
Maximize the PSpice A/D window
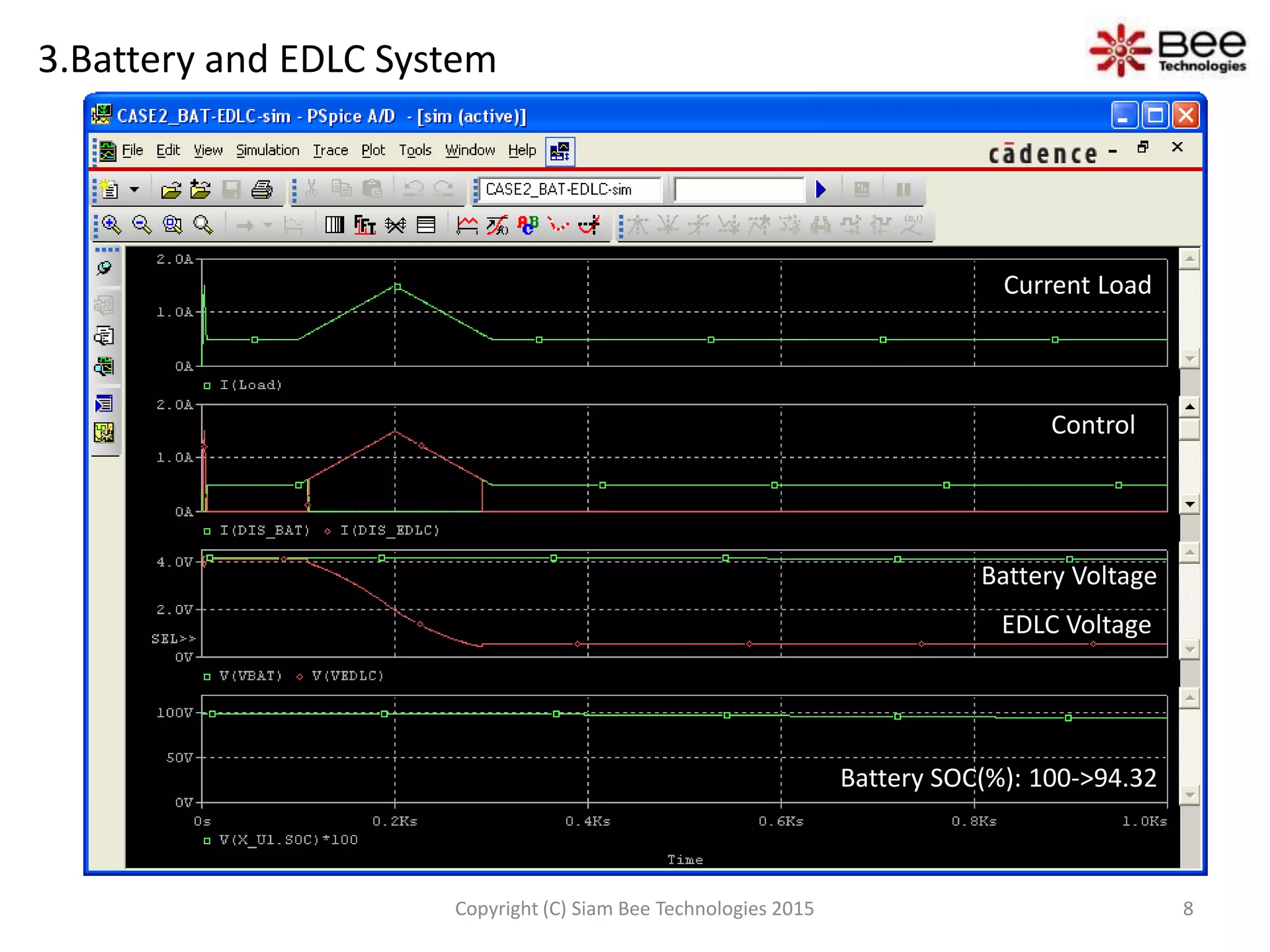pos(1155,115)
